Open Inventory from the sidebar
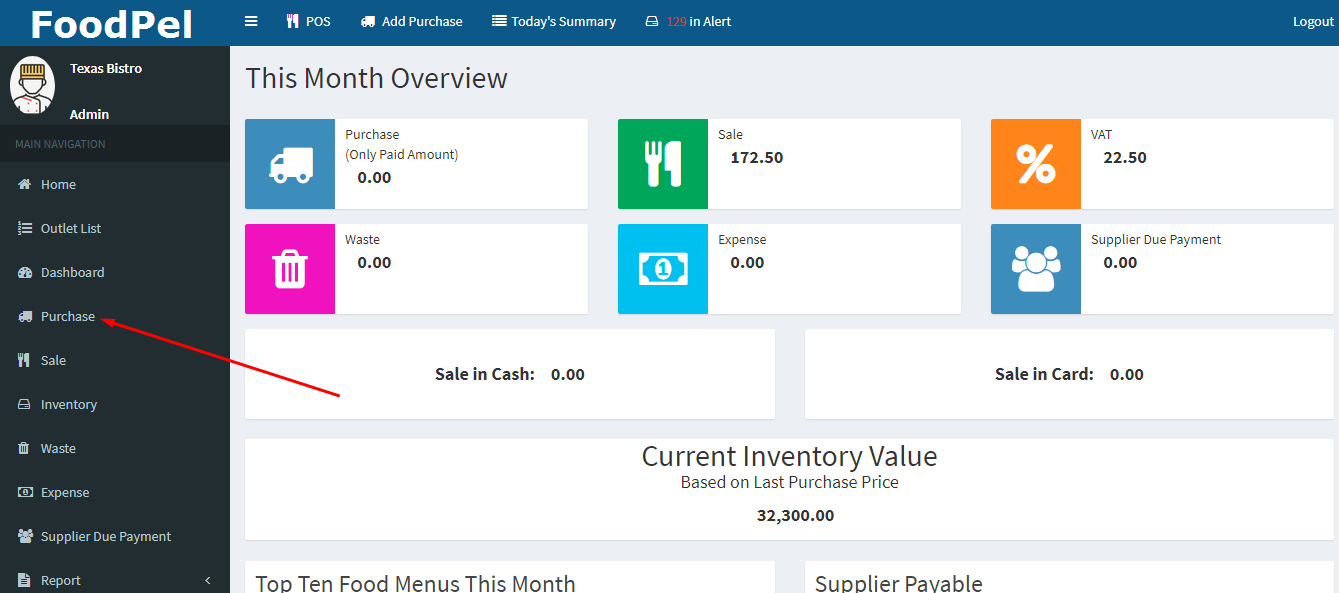 click(68, 404)
